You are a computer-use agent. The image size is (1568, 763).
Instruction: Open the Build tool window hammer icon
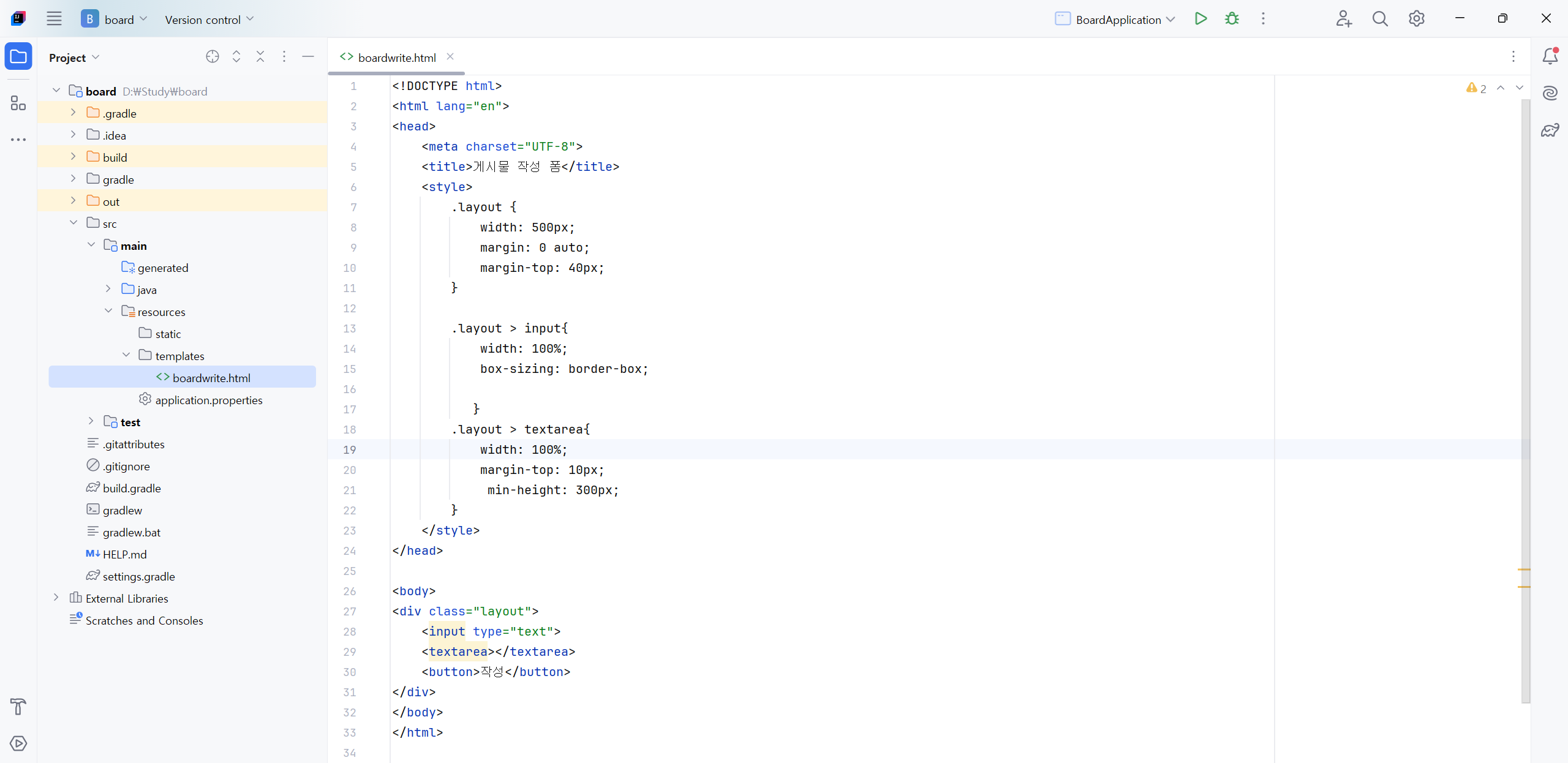click(x=18, y=707)
